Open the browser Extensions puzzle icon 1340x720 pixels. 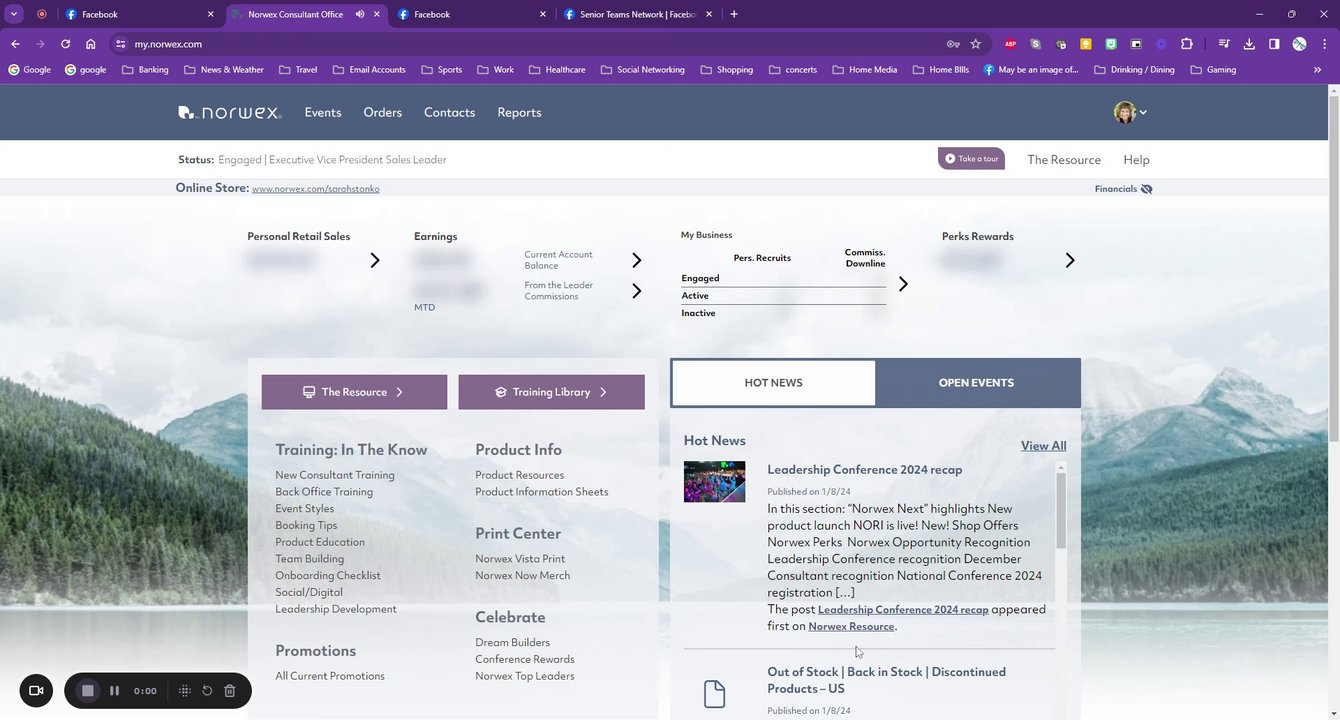tap(1187, 44)
